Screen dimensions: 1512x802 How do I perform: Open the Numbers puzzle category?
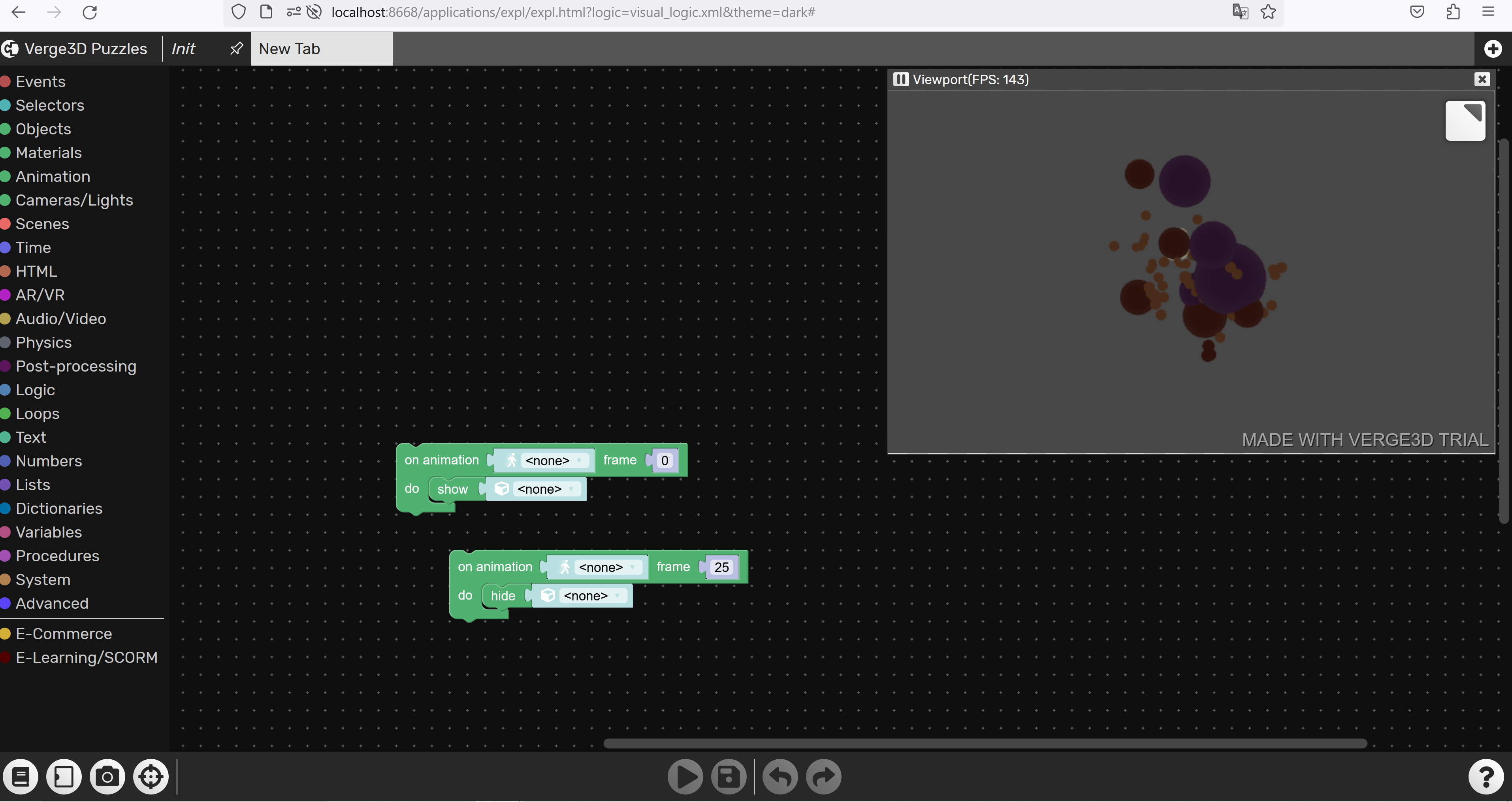click(x=49, y=461)
